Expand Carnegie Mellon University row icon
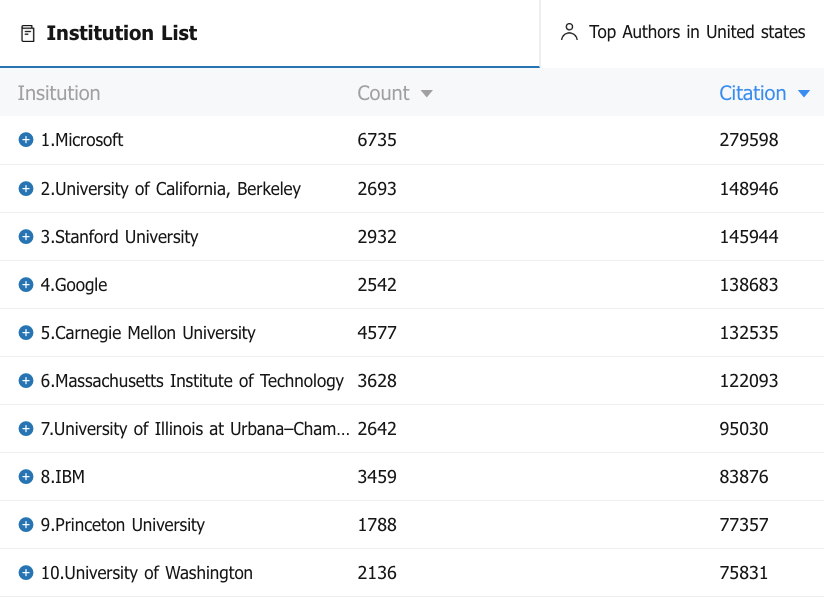This screenshot has height=597, width=824. coord(26,332)
